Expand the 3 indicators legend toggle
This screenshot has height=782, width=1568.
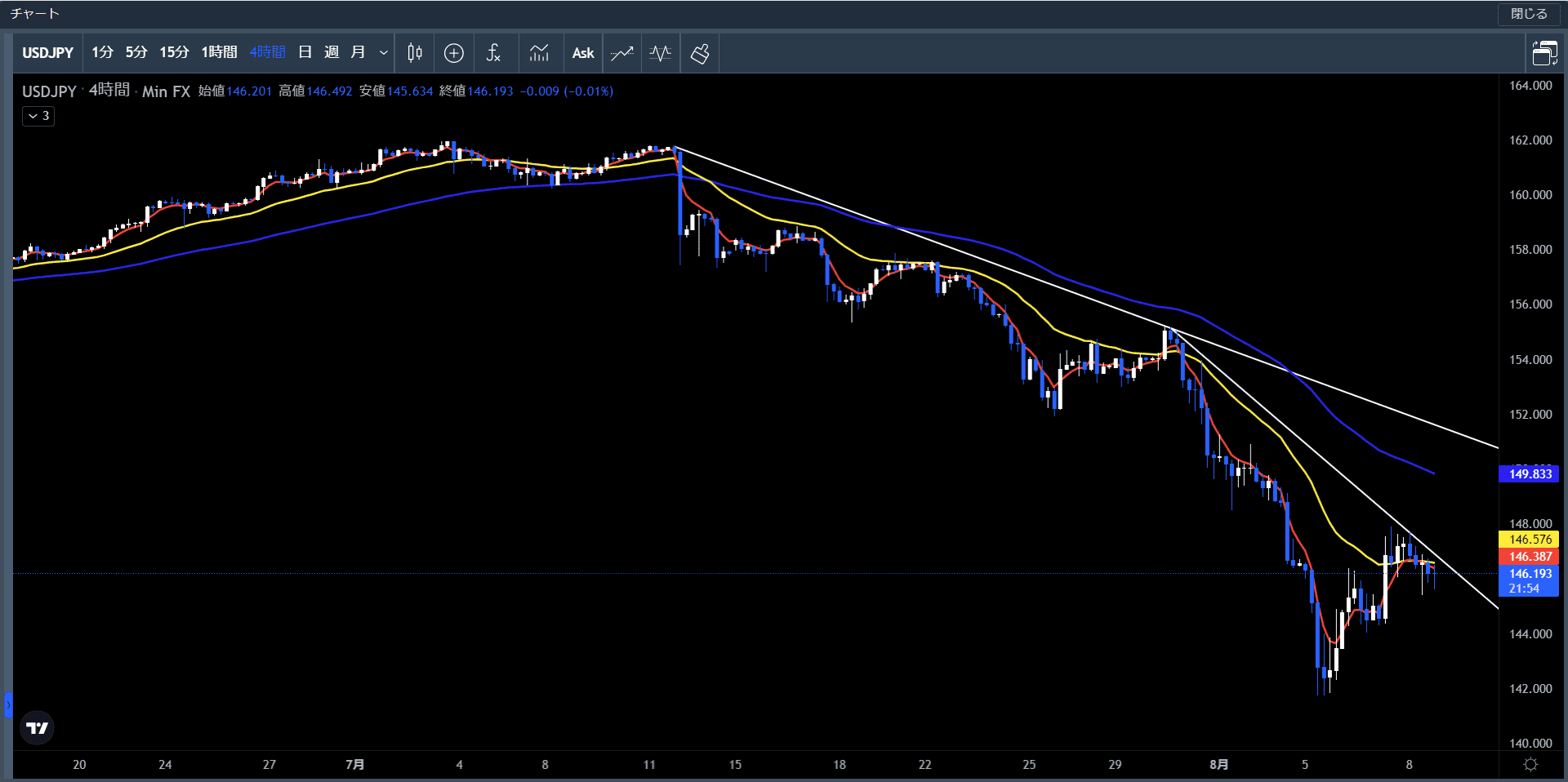click(38, 116)
